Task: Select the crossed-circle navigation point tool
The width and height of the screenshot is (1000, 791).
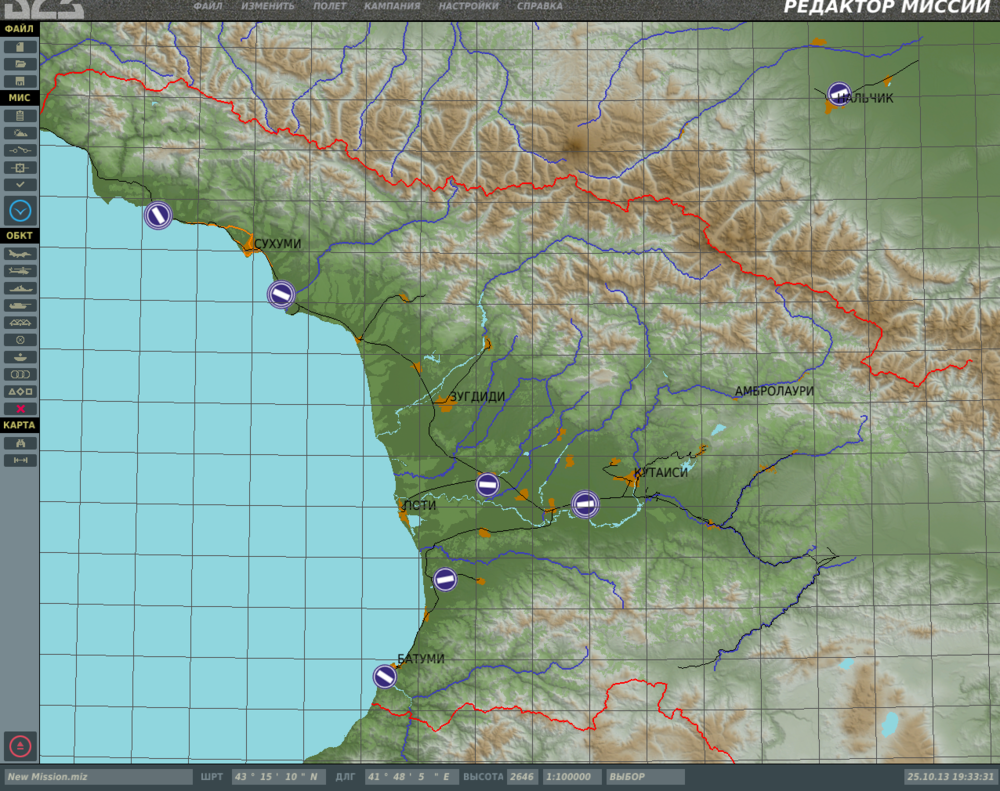Action: [x=20, y=340]
